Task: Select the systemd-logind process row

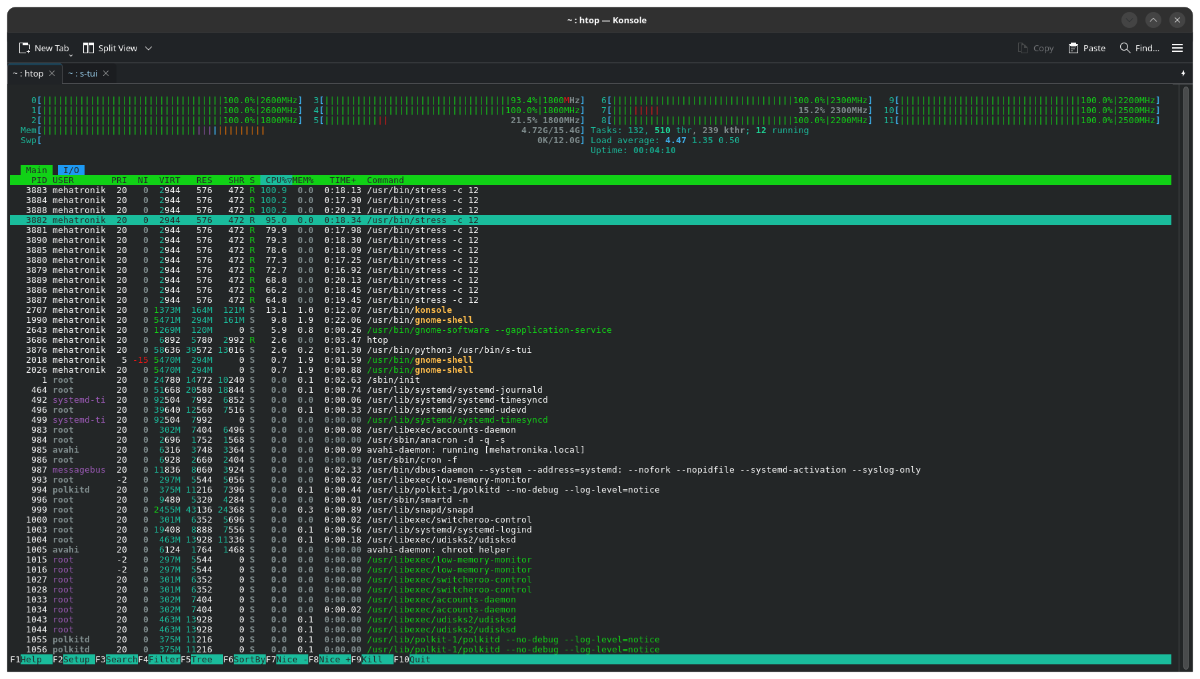Action: click(590, 530)
